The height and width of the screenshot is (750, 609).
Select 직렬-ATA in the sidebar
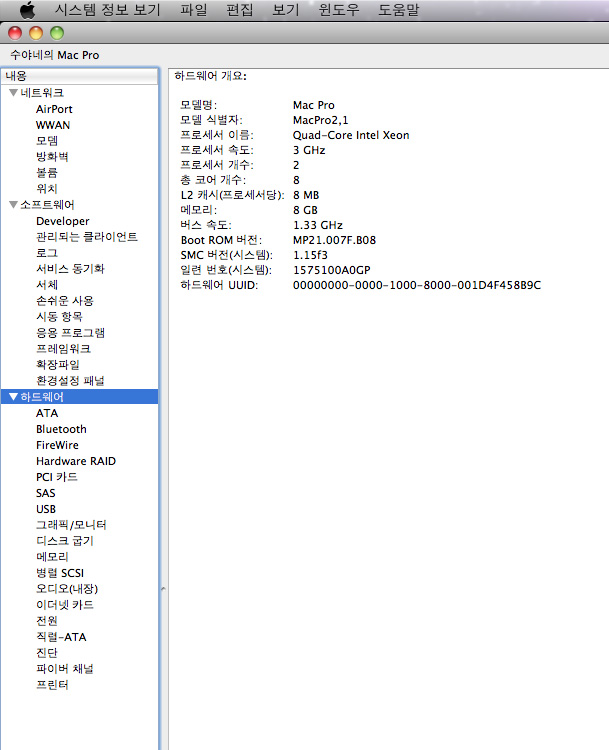[x=61, y=637]
